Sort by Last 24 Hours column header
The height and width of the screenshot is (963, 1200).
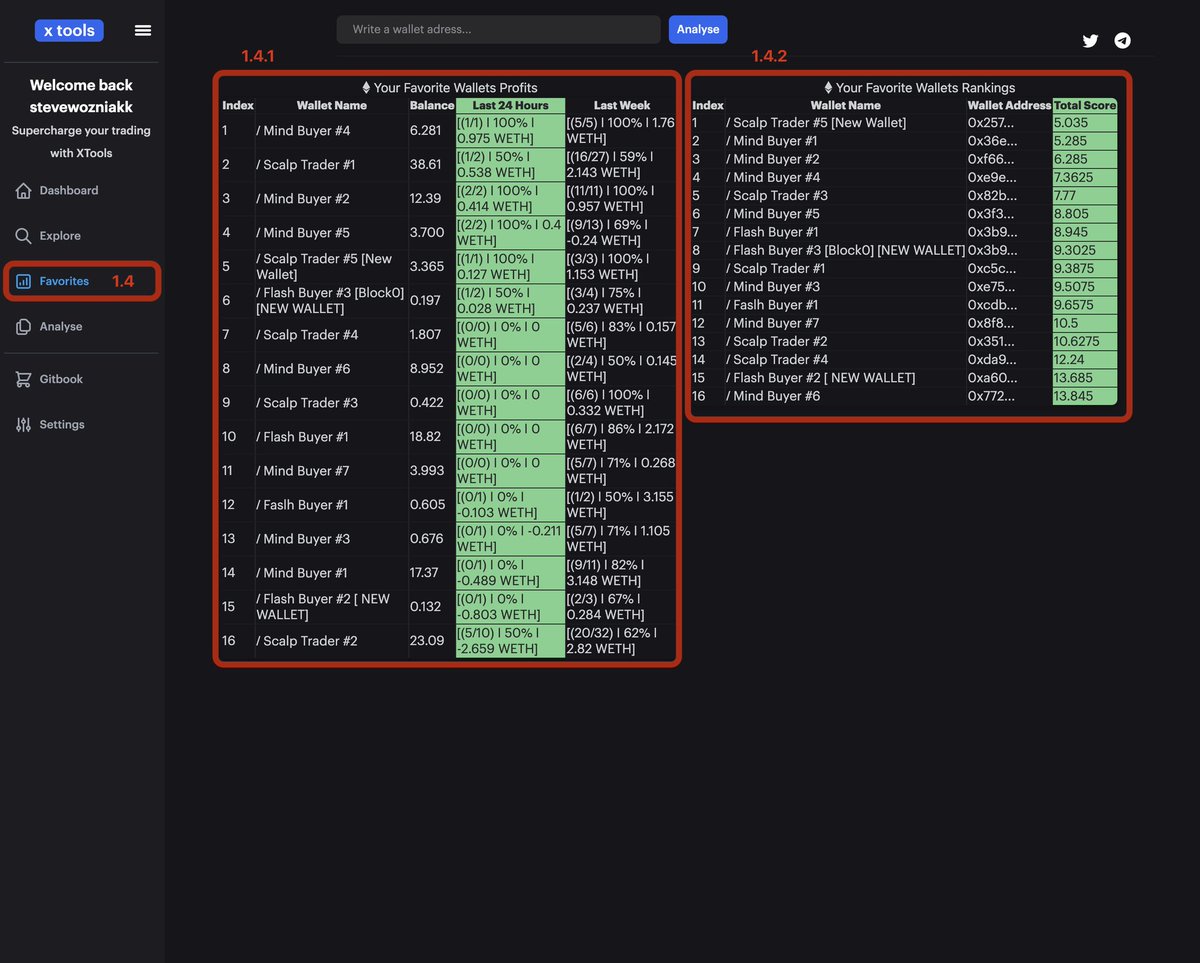click(x=510, y=105)
